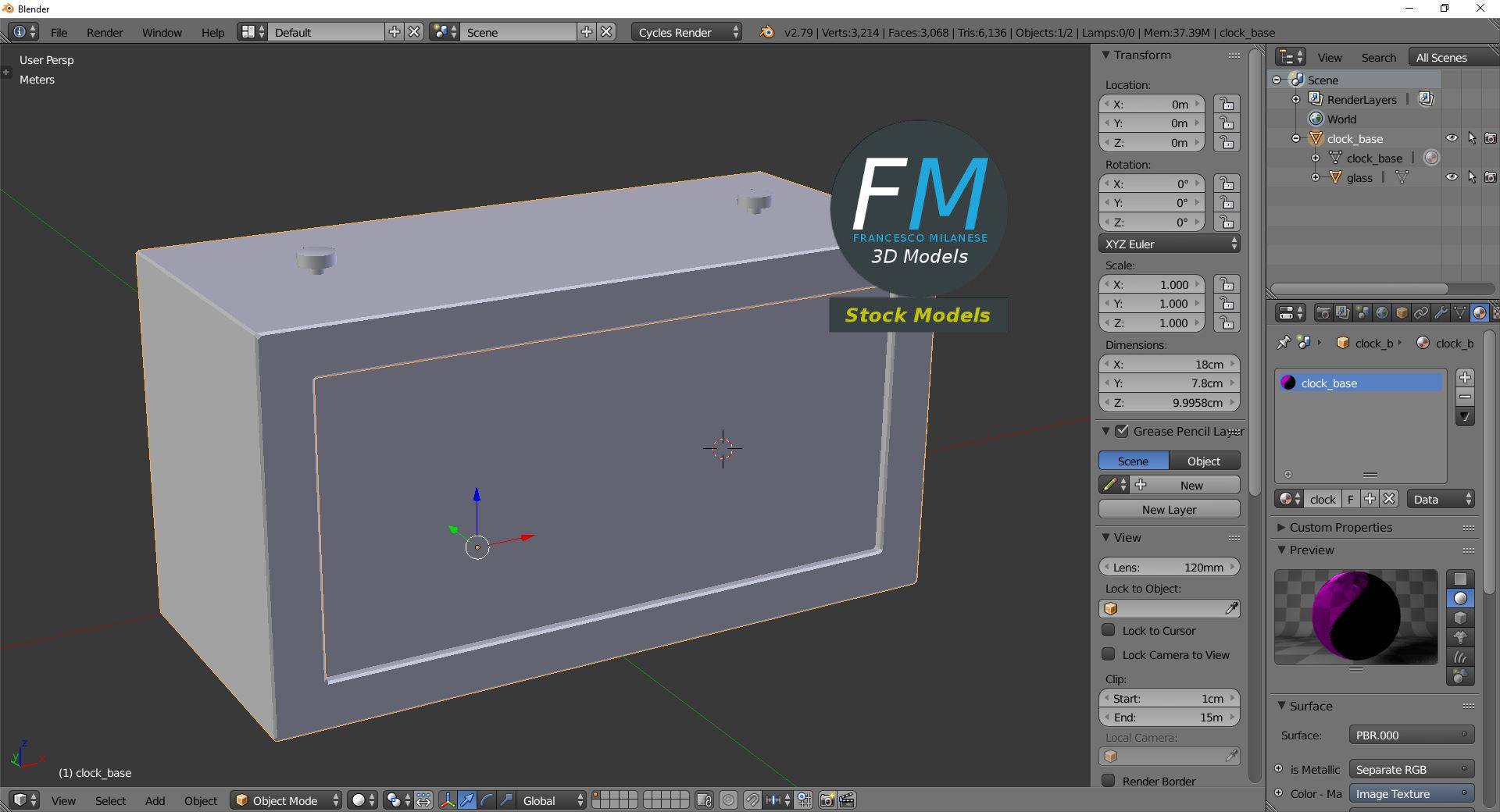Screen dimensions: 1500x812
Task: Open the Render Layers properties tab
Action: pos(1342,313)
